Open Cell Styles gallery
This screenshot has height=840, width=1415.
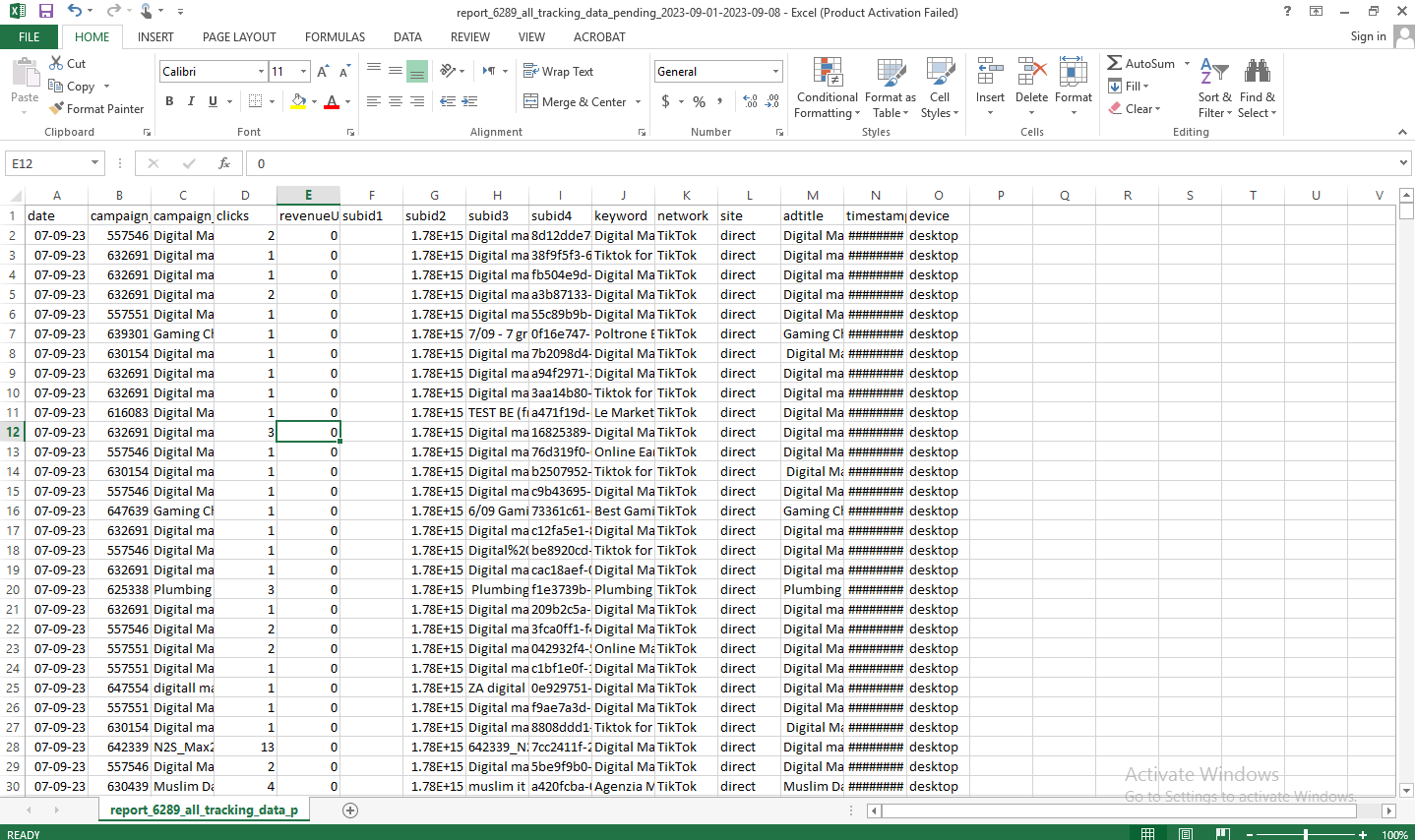(x=940, y=88)
